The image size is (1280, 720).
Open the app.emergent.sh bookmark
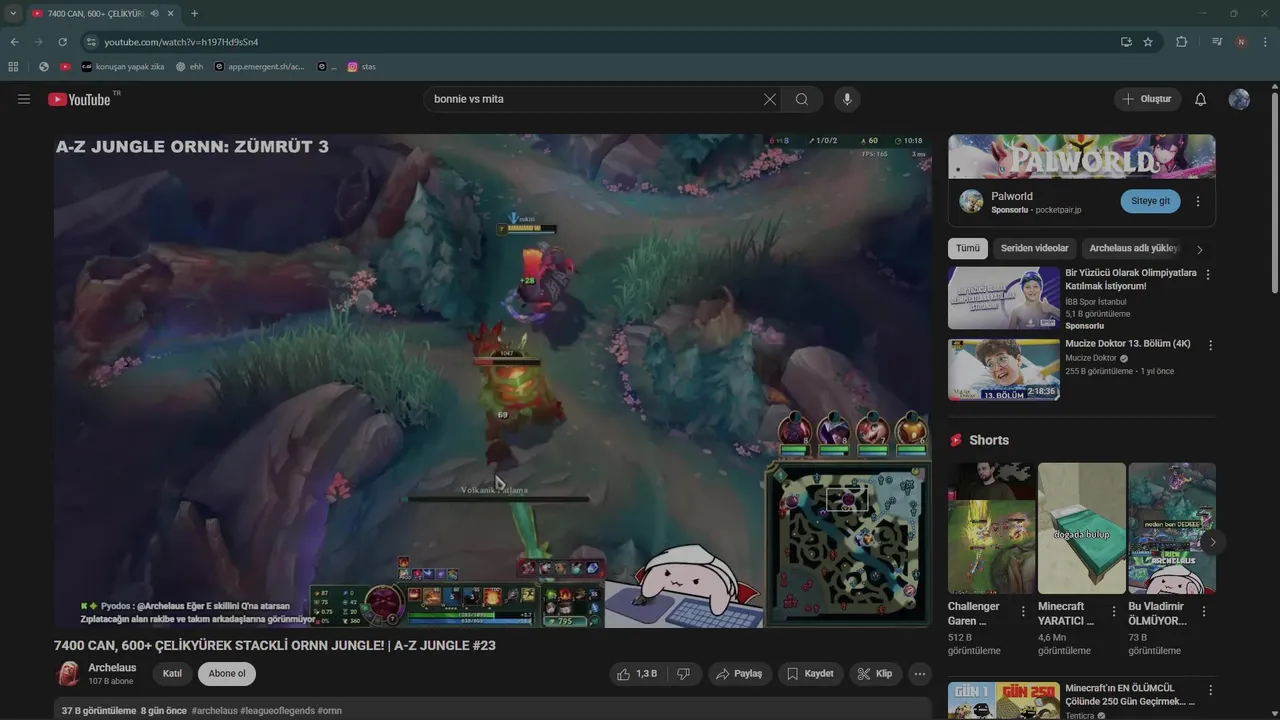(259, 67)
